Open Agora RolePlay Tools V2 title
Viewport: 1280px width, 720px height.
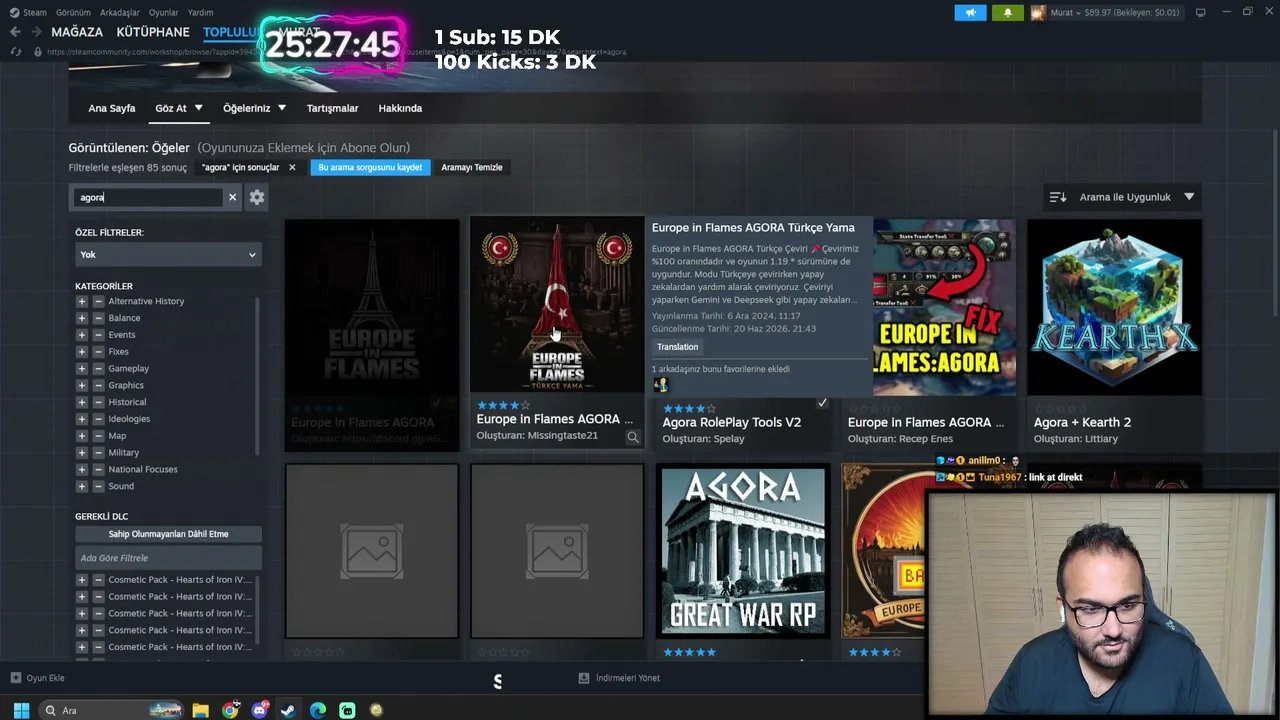click(732, 422)
